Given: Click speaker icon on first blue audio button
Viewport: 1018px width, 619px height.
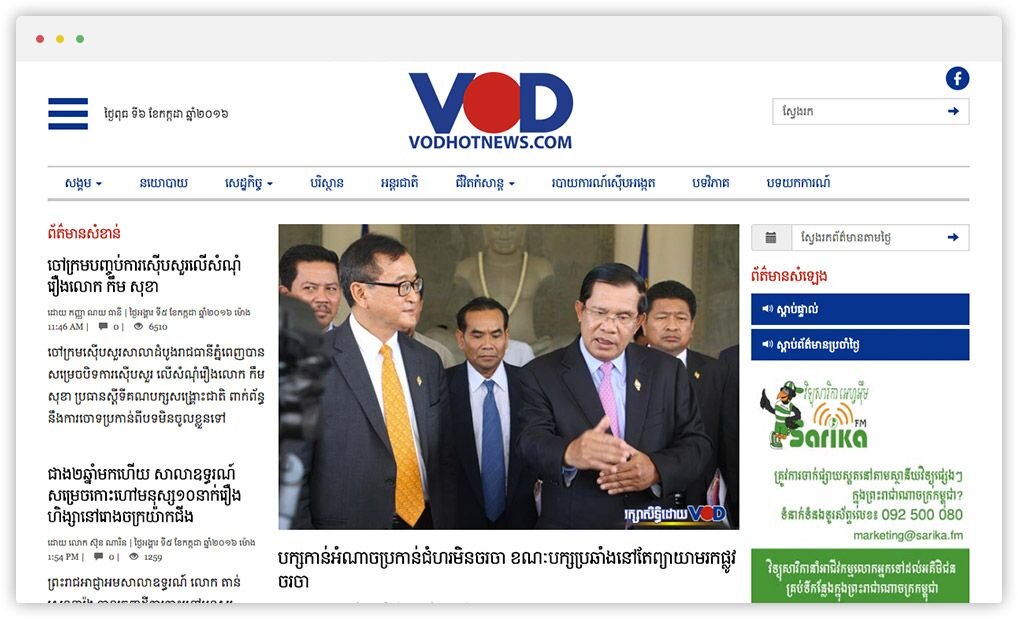Looking at the screenshot, I should (x=767, y=309).
